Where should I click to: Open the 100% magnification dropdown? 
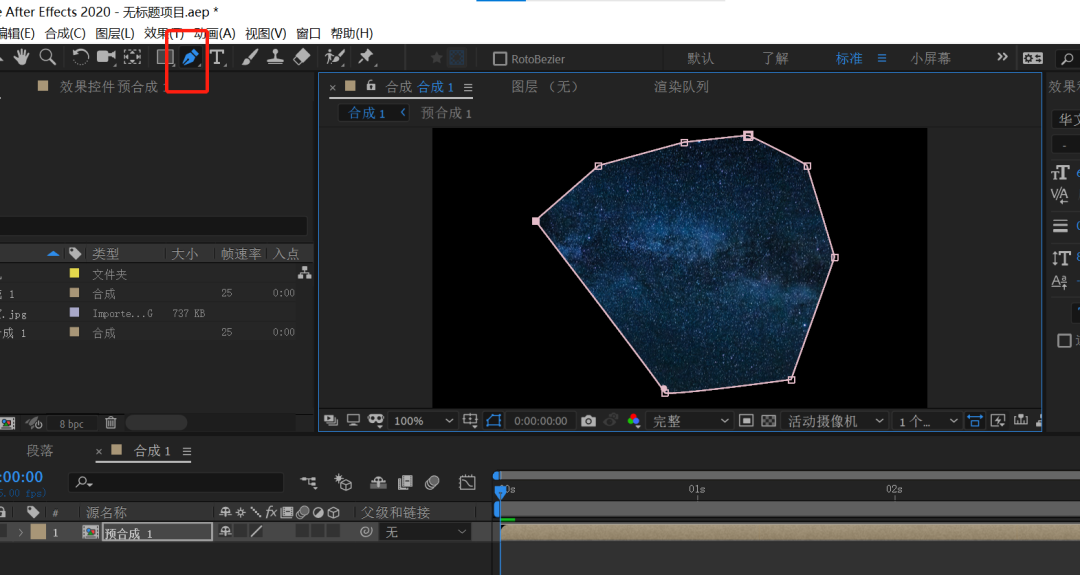pos(423,421)
